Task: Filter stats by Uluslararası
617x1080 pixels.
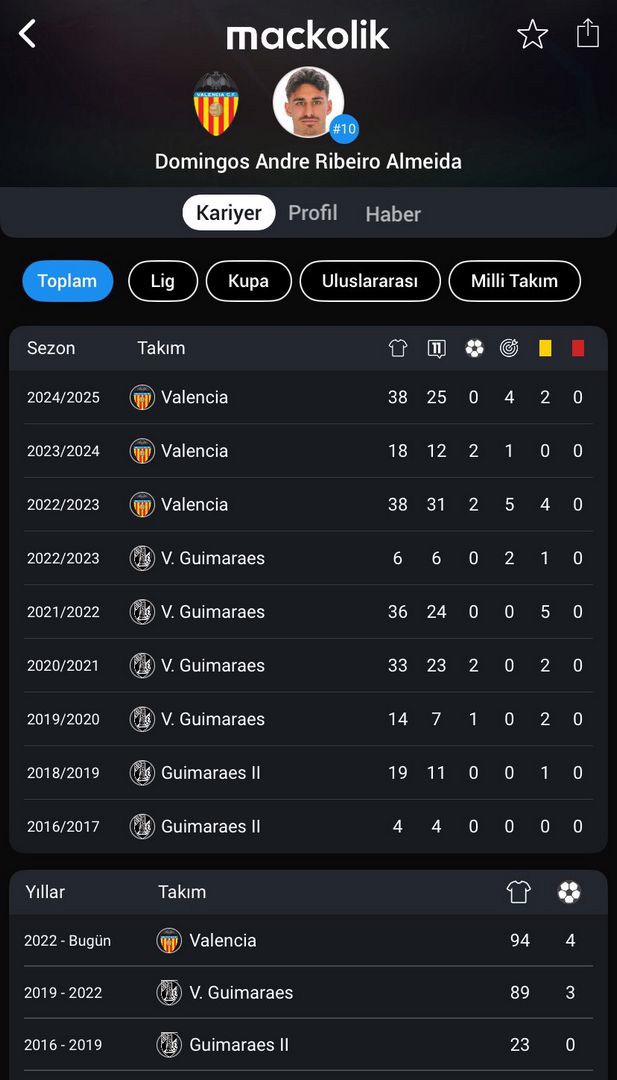Action: click(x=370, y=281)
